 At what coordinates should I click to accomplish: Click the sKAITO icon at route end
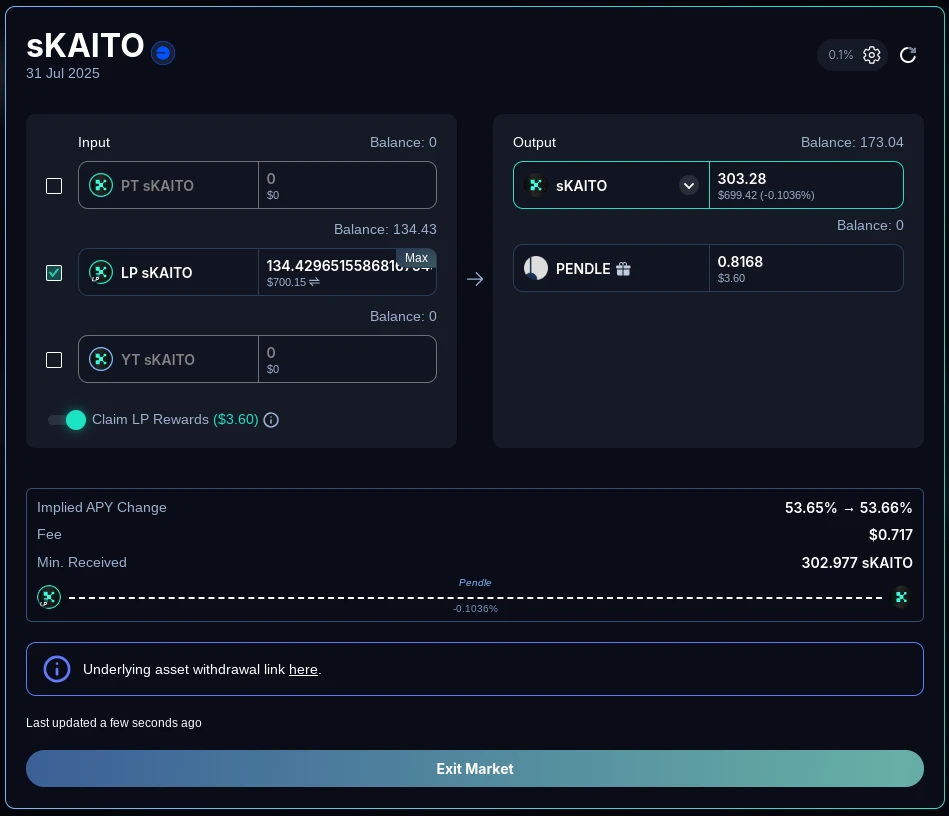click(x=901, y=597)
